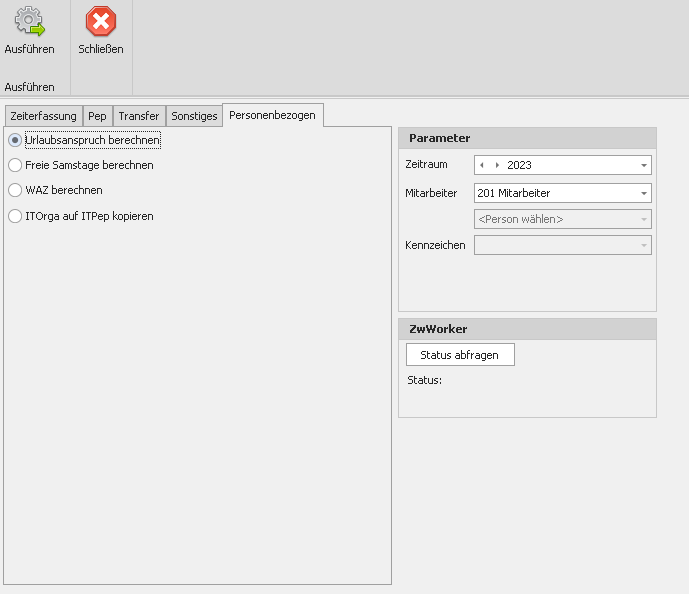Image resolution: width=689 pixels, height=594 pixels.
Task: Switch to the Zeiterfassung tab
Action: click(43, 116)
